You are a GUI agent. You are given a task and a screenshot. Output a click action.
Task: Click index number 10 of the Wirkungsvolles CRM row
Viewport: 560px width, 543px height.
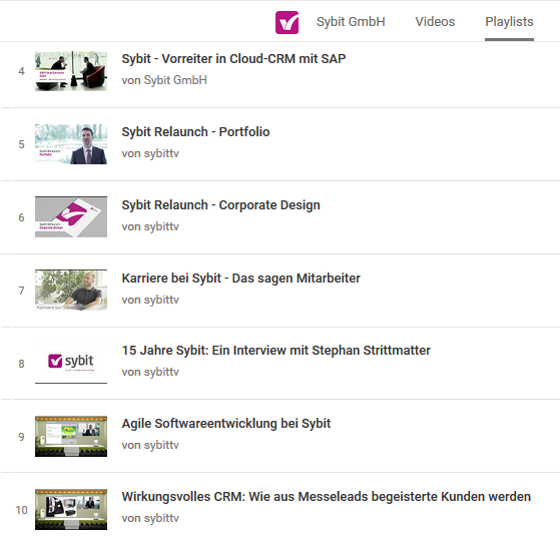click(x=21, y=510)
